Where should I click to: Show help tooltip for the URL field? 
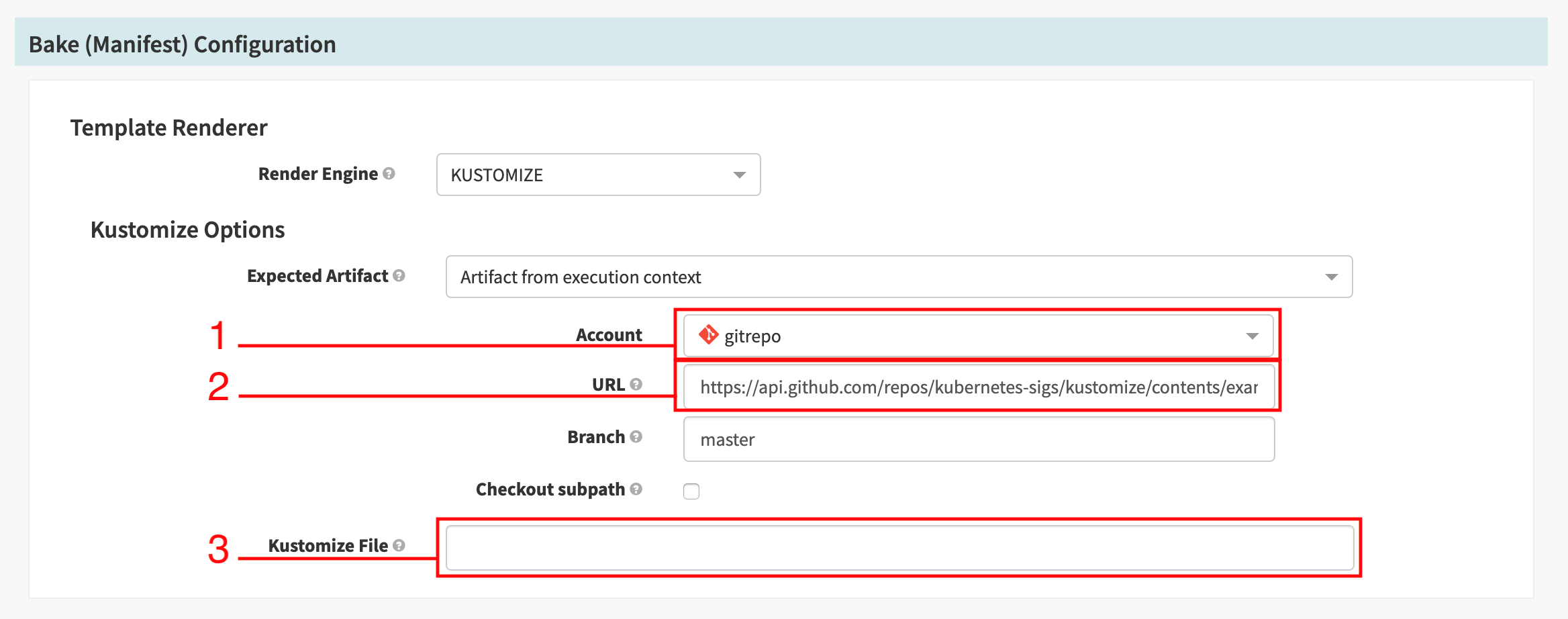click(x=636, y=384)
